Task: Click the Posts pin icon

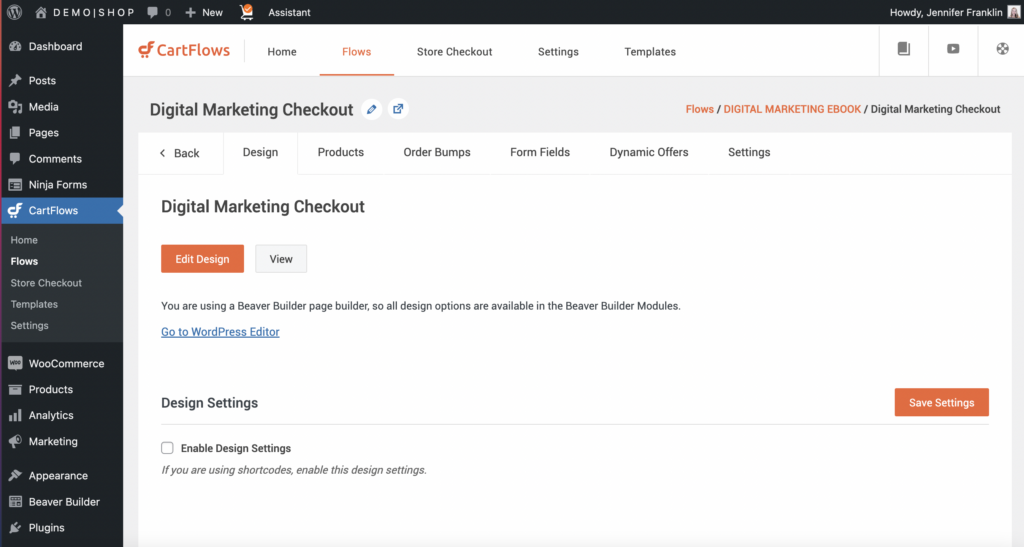Action: (x=15, y=80)
